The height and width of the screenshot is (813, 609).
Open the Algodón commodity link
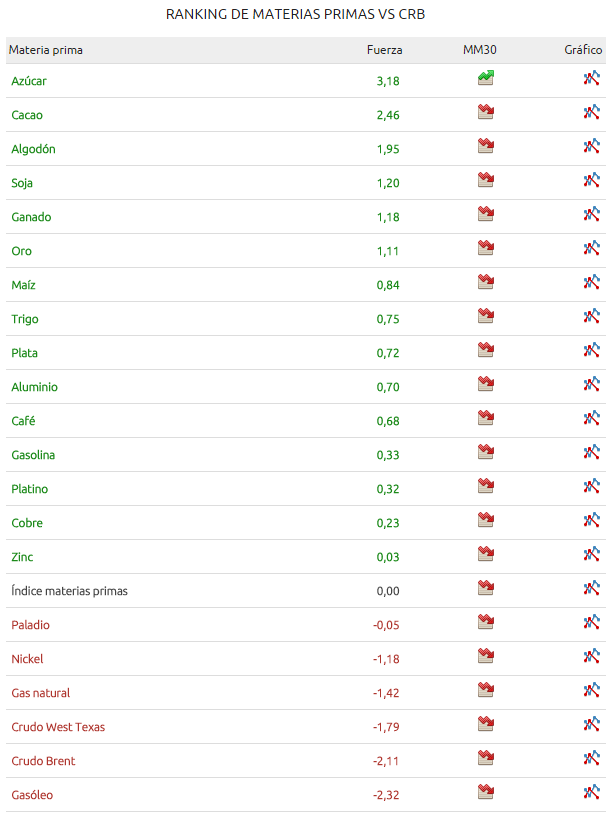coord(33,149)
